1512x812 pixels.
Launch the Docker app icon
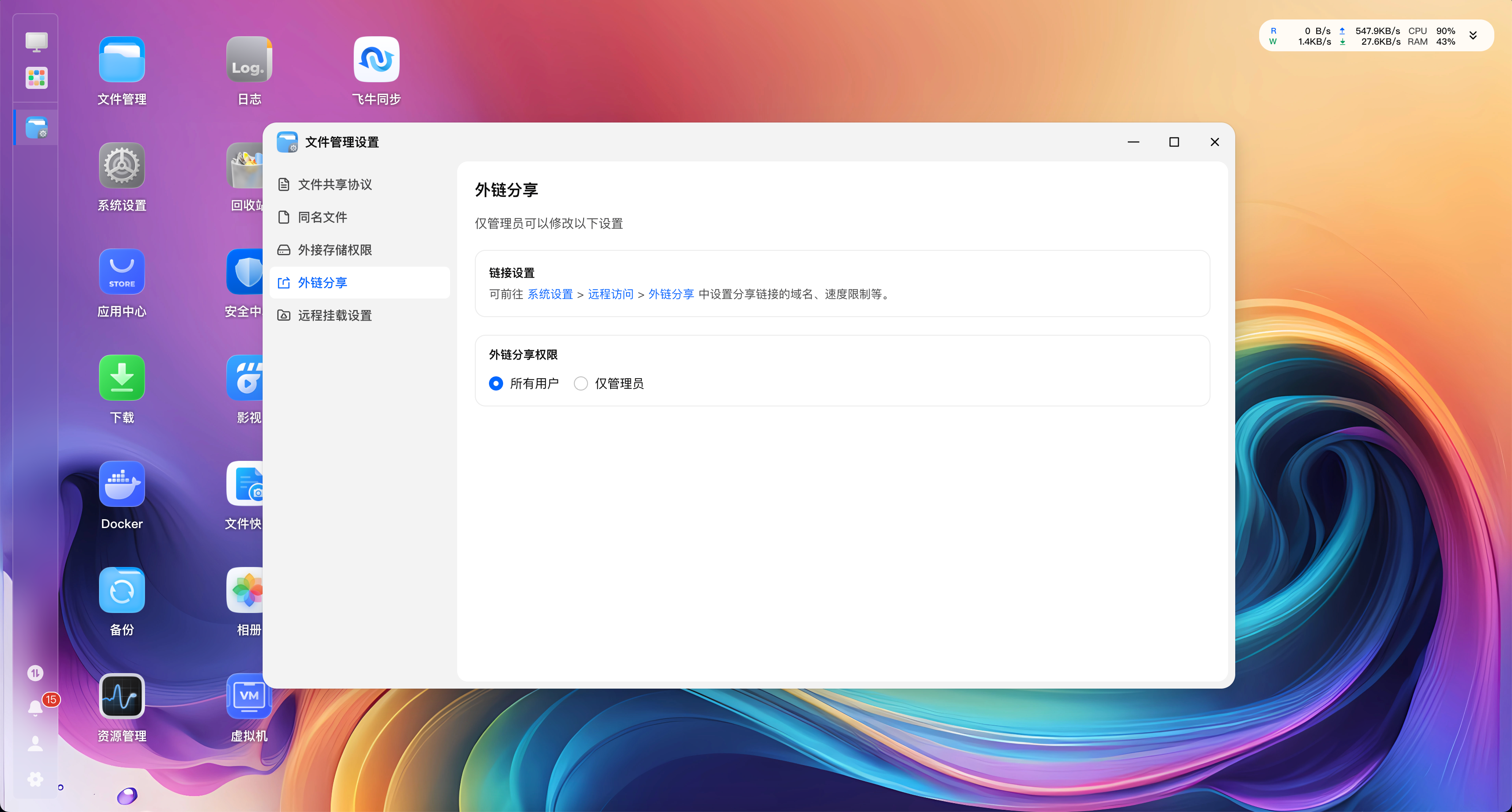pos(122,484)
